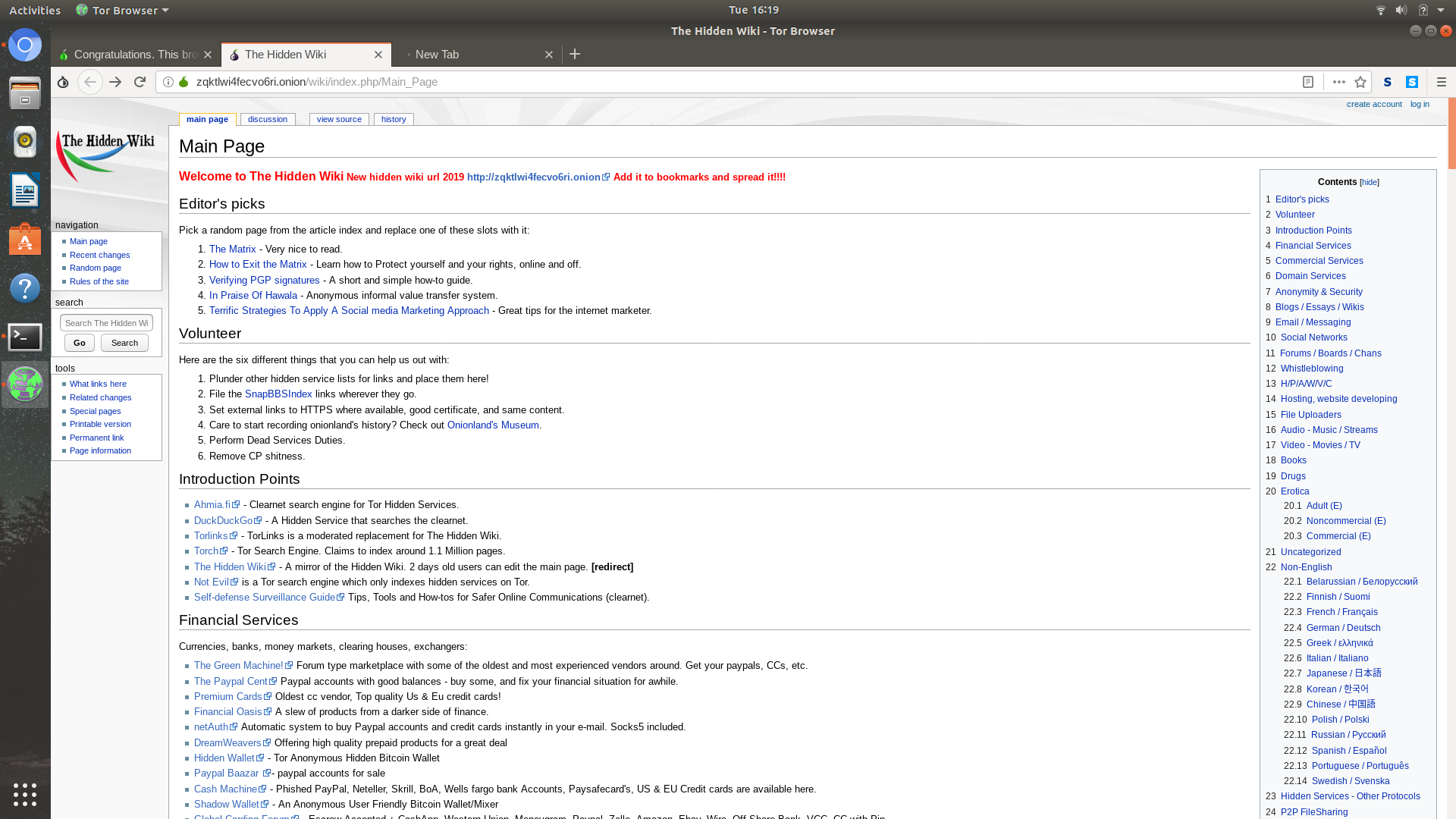
Task: Open Chromium from the dock
Action: 25,45
